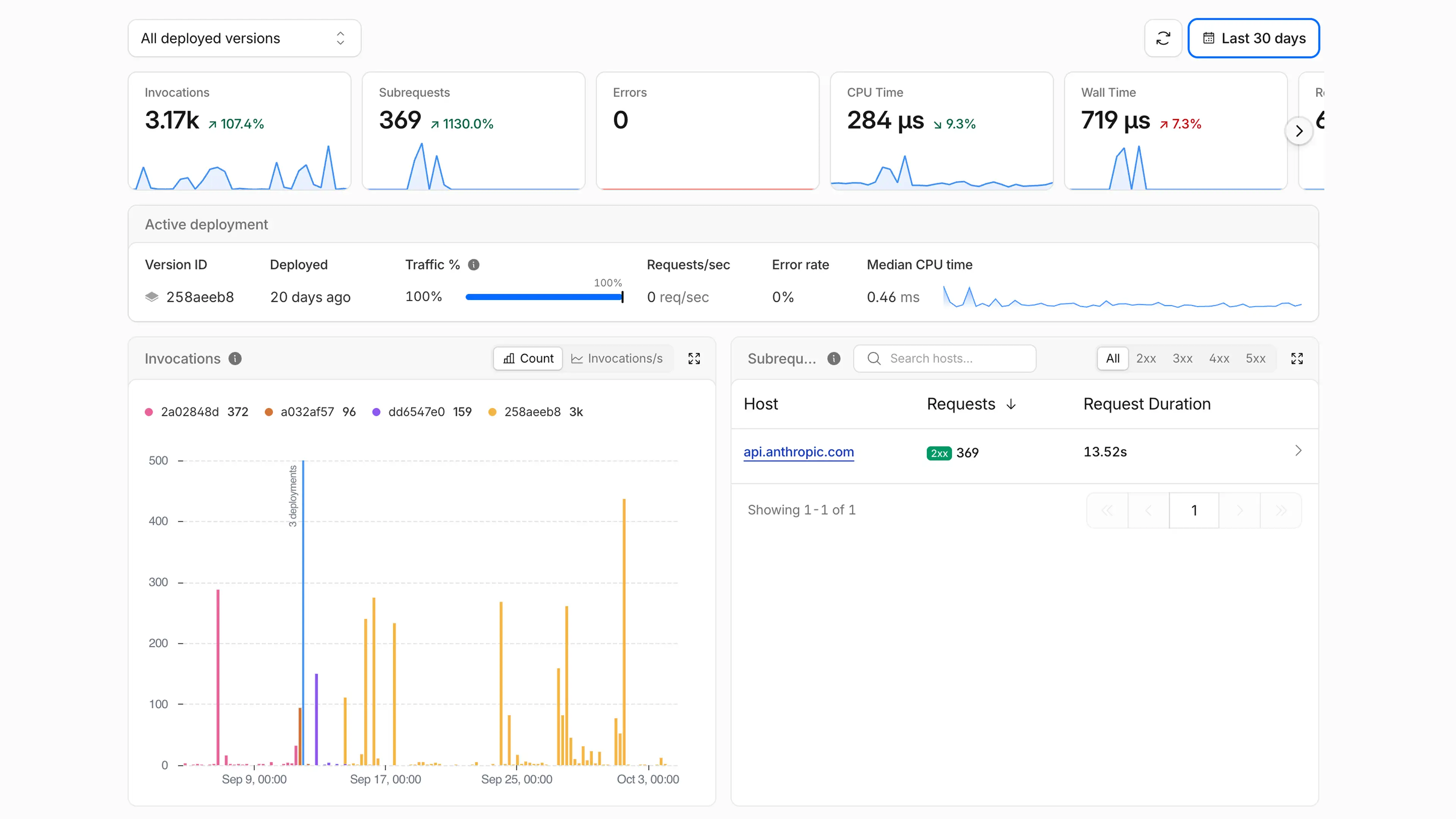
Task: Click the previous page pagination button
Action: pyautogui.click(x=1148, y=510)
